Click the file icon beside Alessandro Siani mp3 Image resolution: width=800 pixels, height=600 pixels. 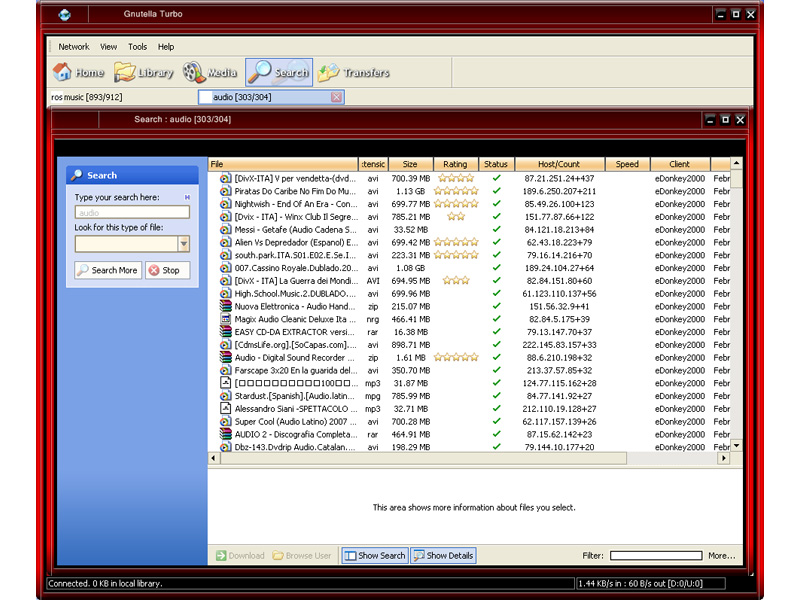coord(226,409)
